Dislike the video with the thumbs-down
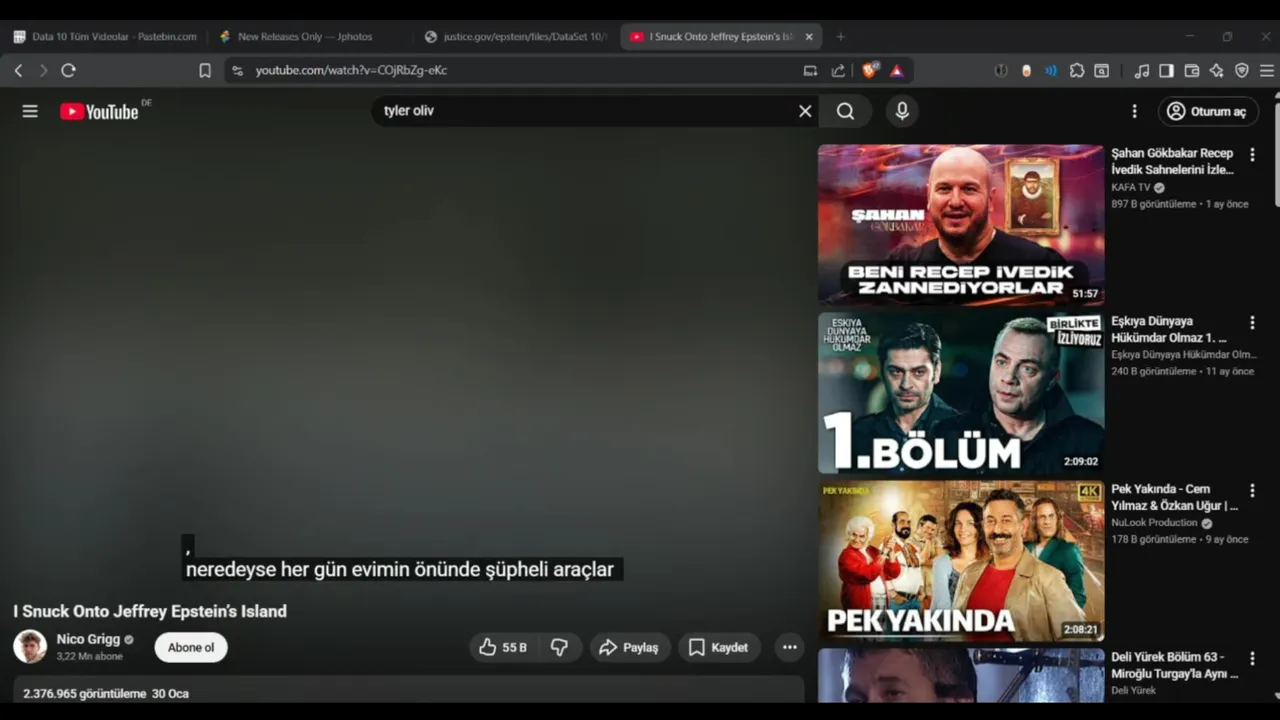Screen dimensions: 1280x720 (x=560, y=647)
